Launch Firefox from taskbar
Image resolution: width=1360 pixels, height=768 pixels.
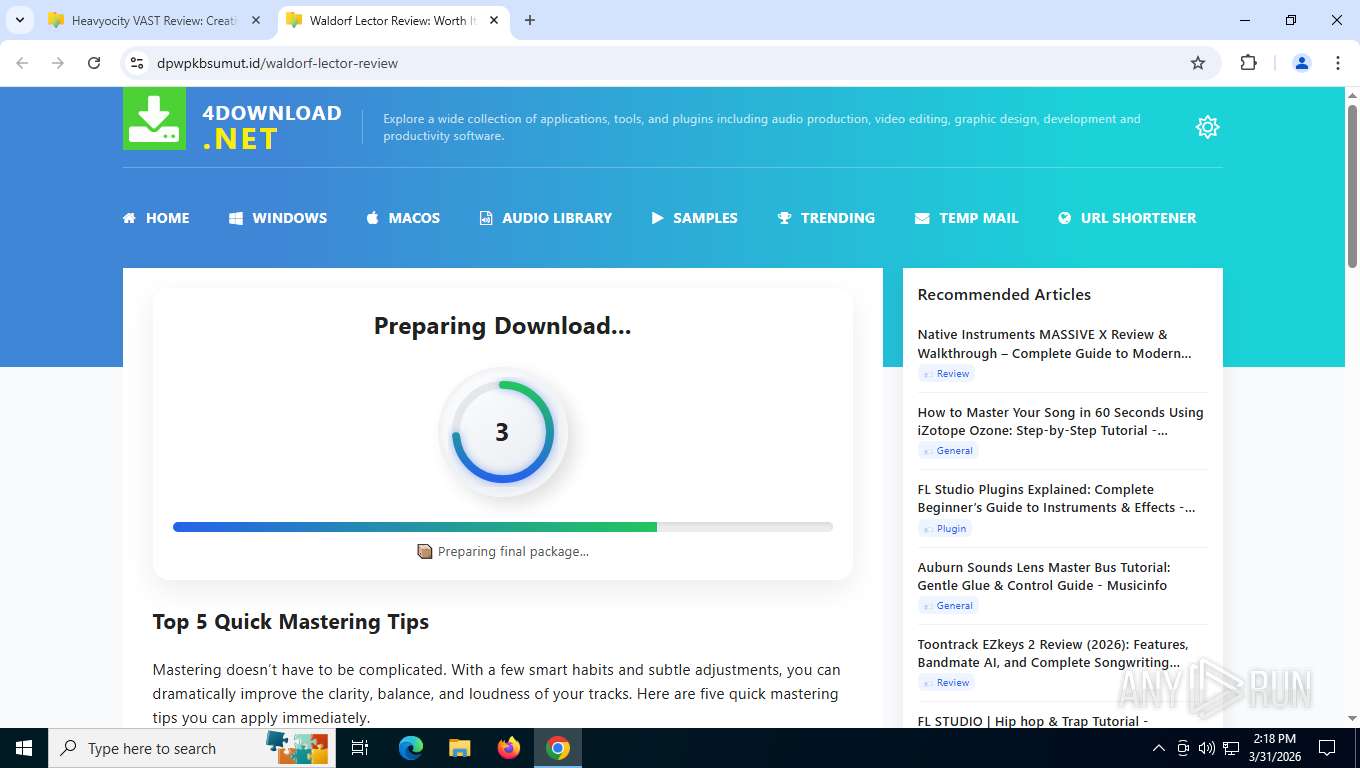pyautogui.click(x=509, y=748)
